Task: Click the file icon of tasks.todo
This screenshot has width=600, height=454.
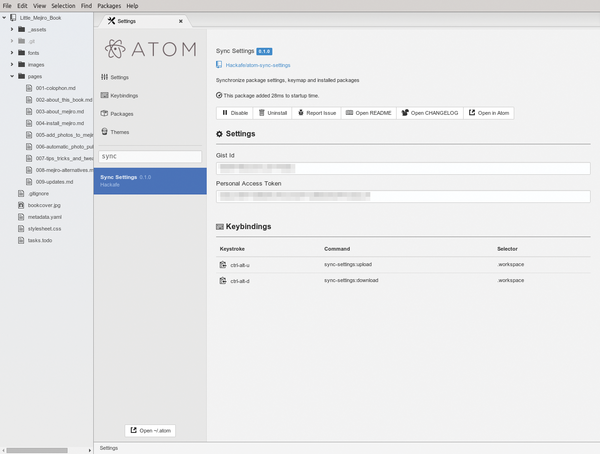Action: (x=21, y=240)
